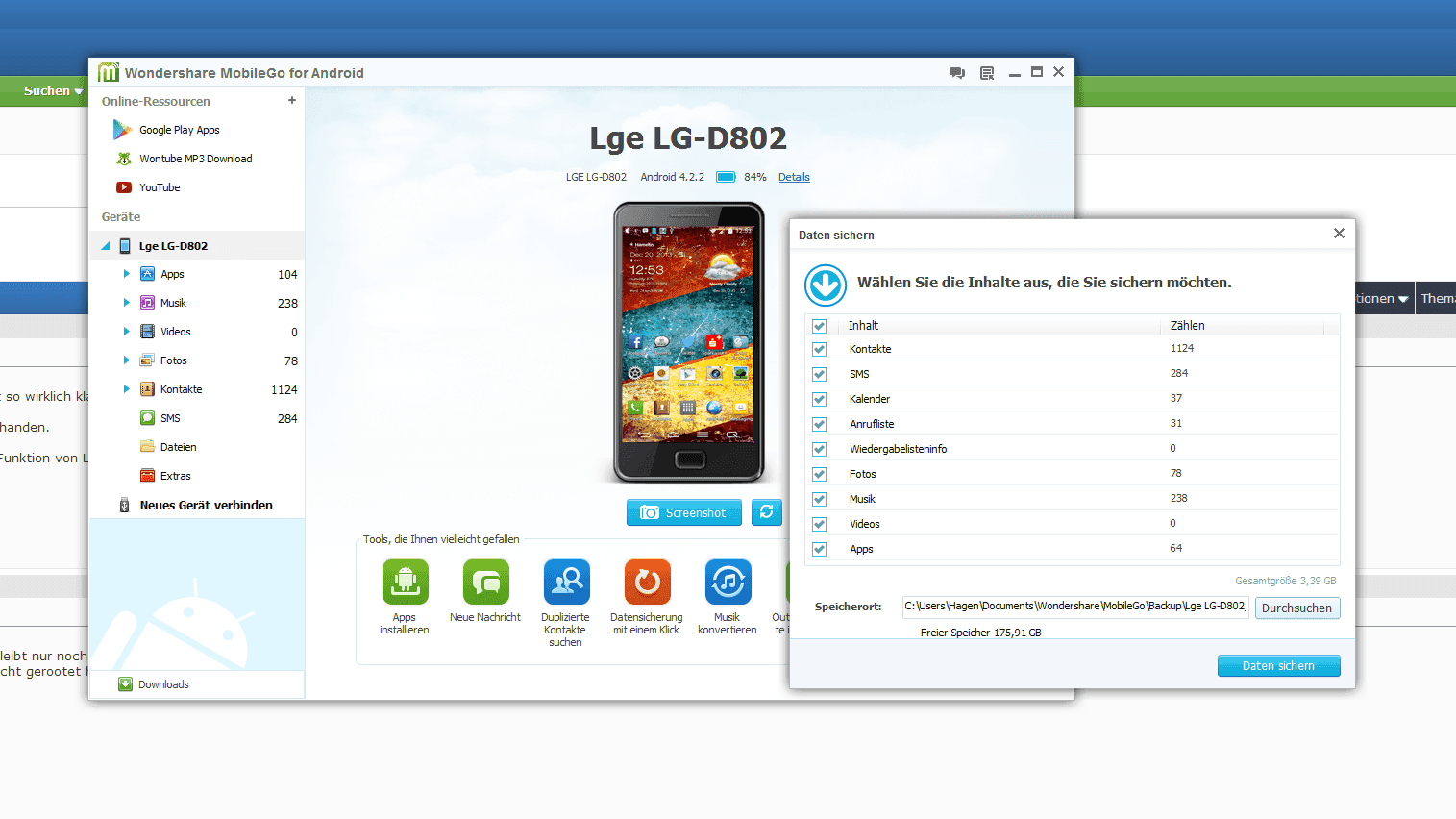Expand the Kontakte tree node arrow
1456x819 pixels.
coord(126,389)
